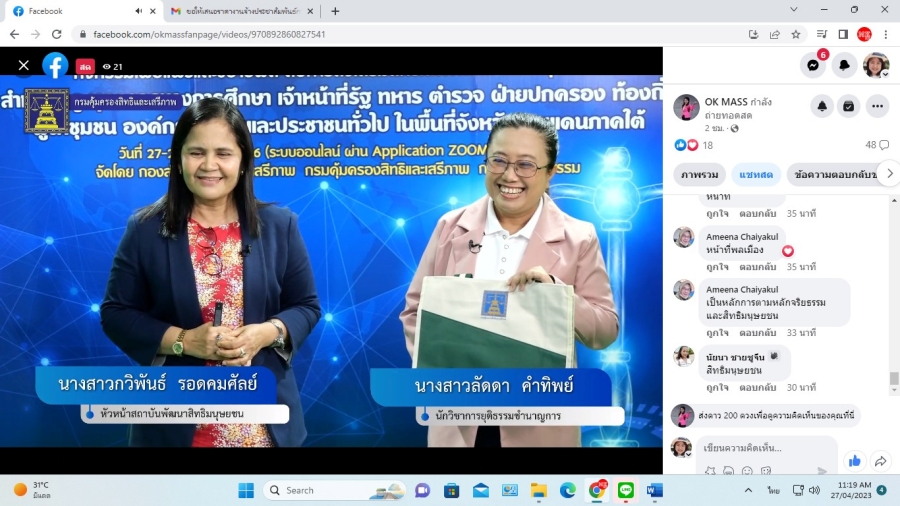This screenshot has width=900, height=506.
Task: Click the chat panel vertical scrollbar thumb
Action: (x=894, y=378)
